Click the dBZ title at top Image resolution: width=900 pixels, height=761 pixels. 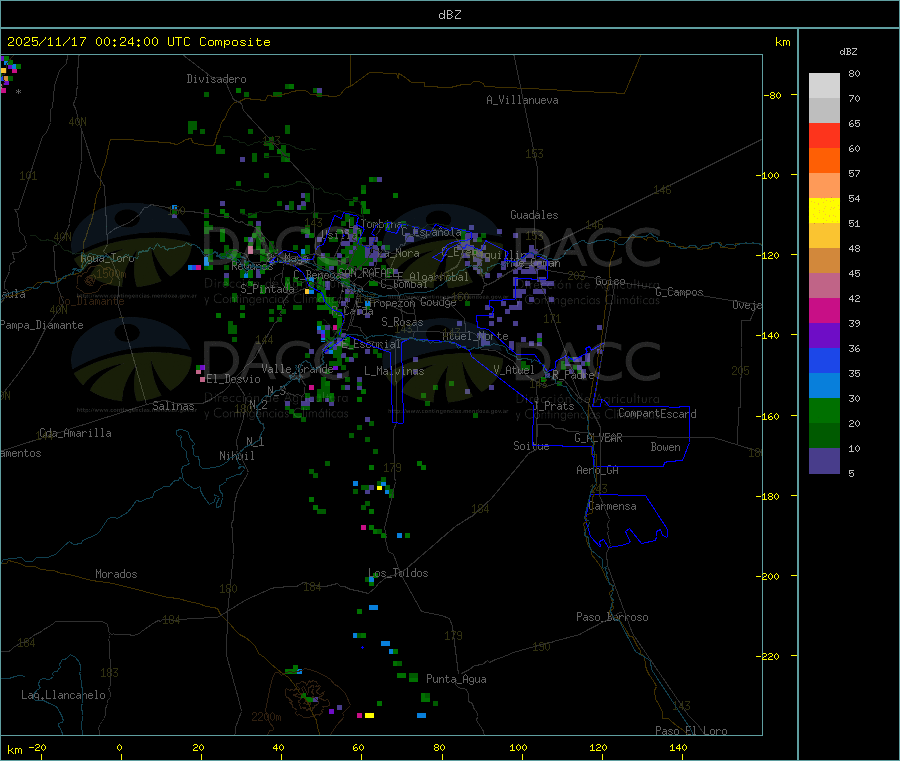click(449, 15)
